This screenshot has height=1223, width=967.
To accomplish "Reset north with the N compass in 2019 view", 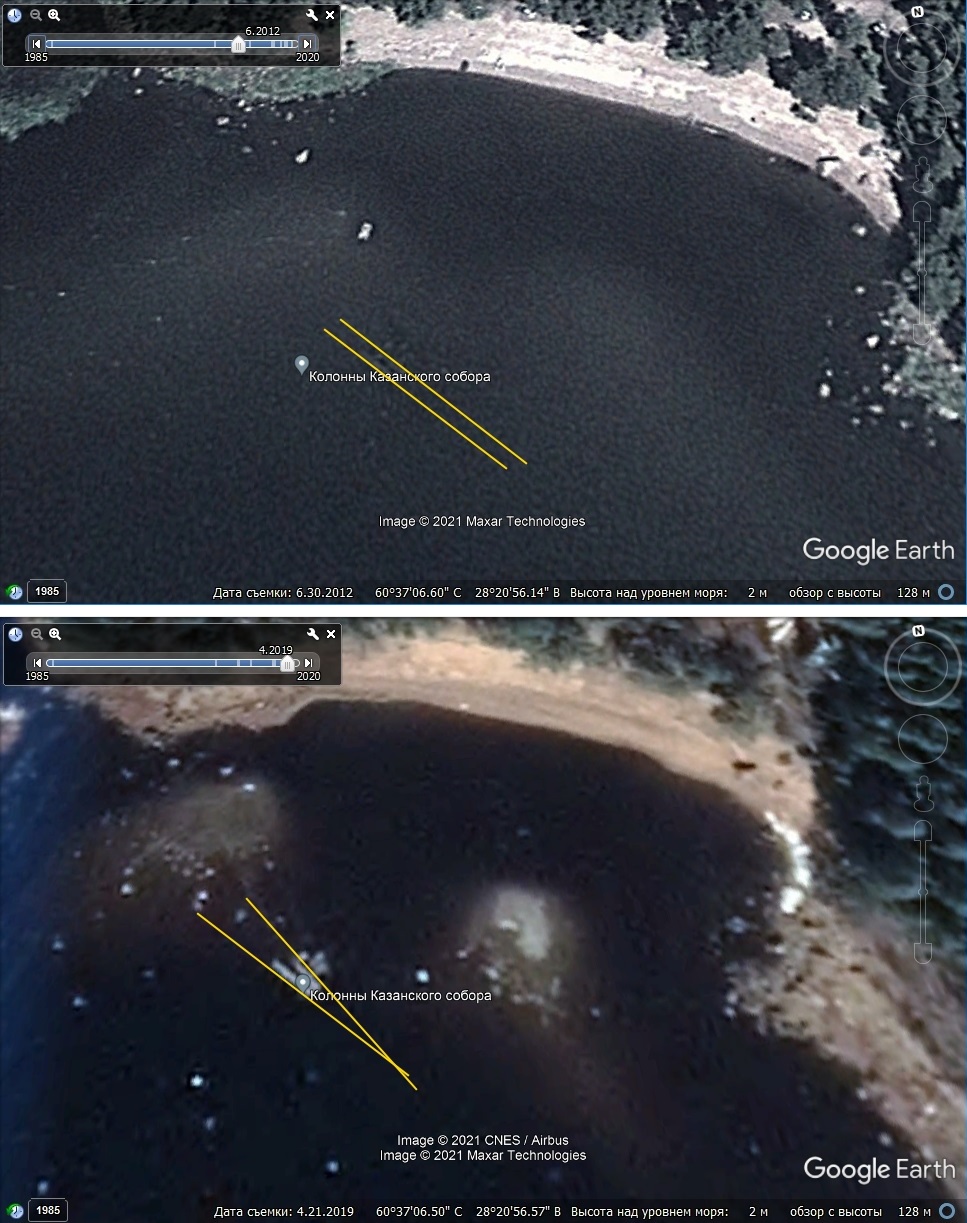I will (x=918, y=631).
